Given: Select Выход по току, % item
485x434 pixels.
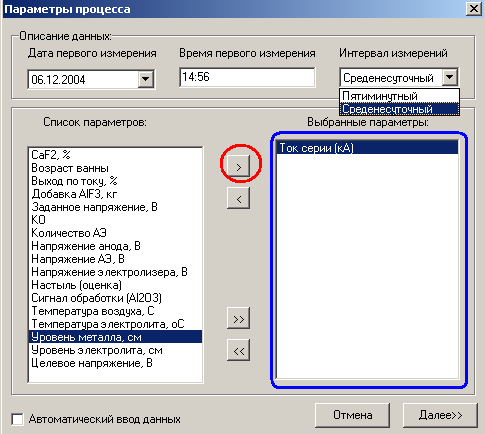Looking at the screenshot, I should tap(115, 181).
